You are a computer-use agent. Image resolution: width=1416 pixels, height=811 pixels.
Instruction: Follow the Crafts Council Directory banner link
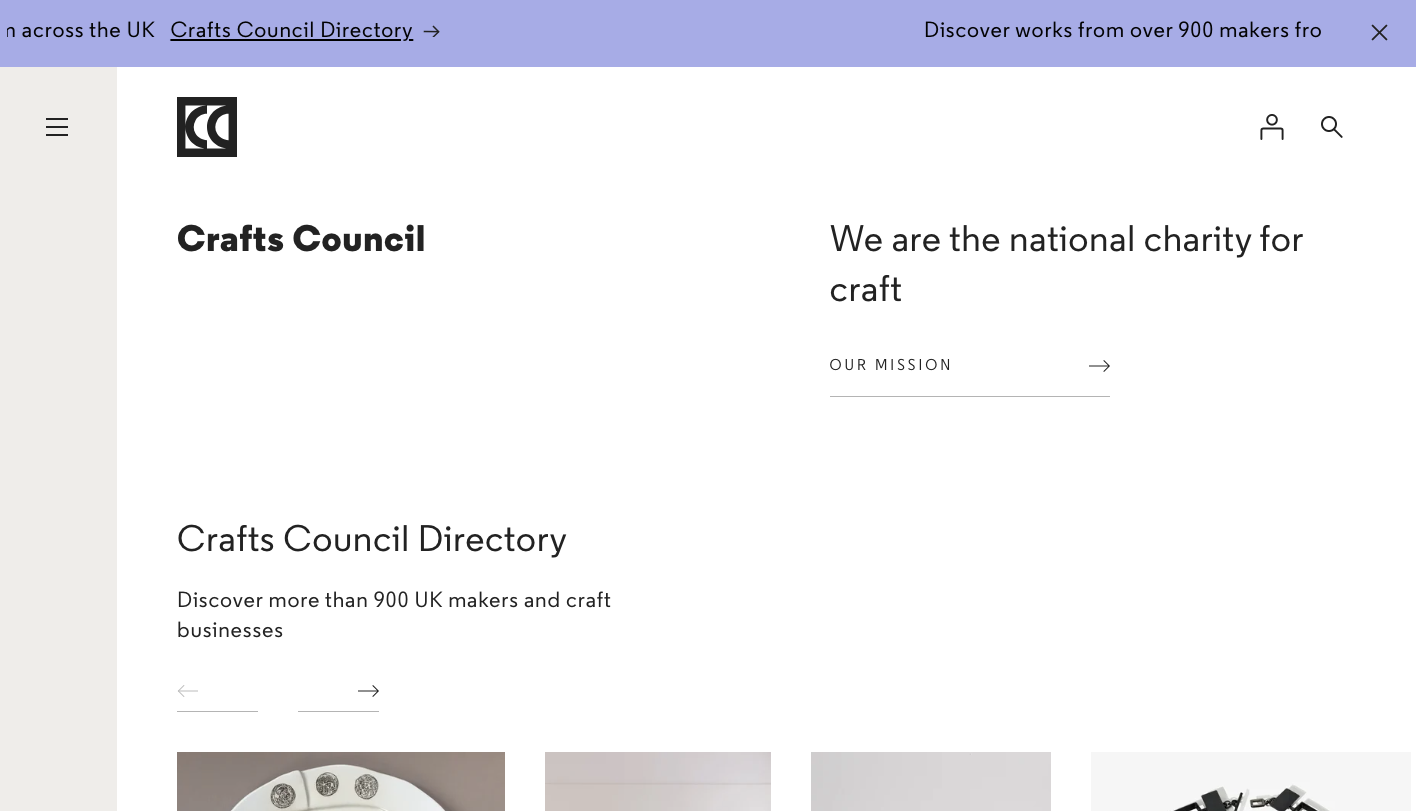(x=292, y=31)
